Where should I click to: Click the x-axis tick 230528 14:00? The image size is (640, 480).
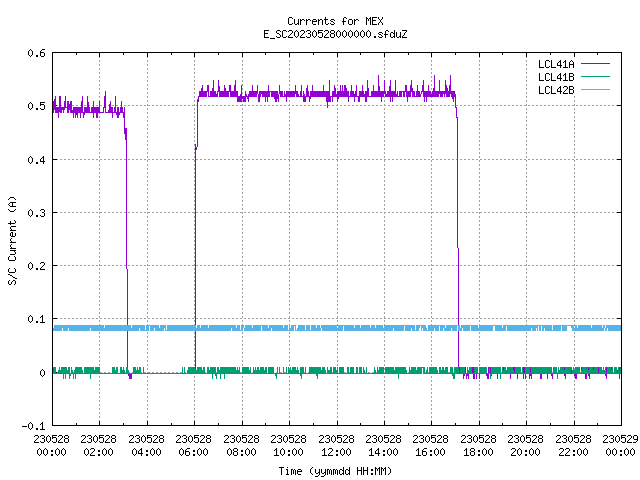pos(383,445)
